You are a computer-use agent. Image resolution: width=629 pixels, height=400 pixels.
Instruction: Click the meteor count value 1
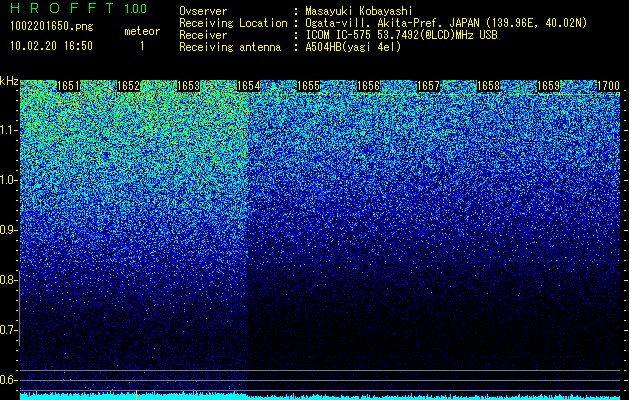tap(142, 46)
